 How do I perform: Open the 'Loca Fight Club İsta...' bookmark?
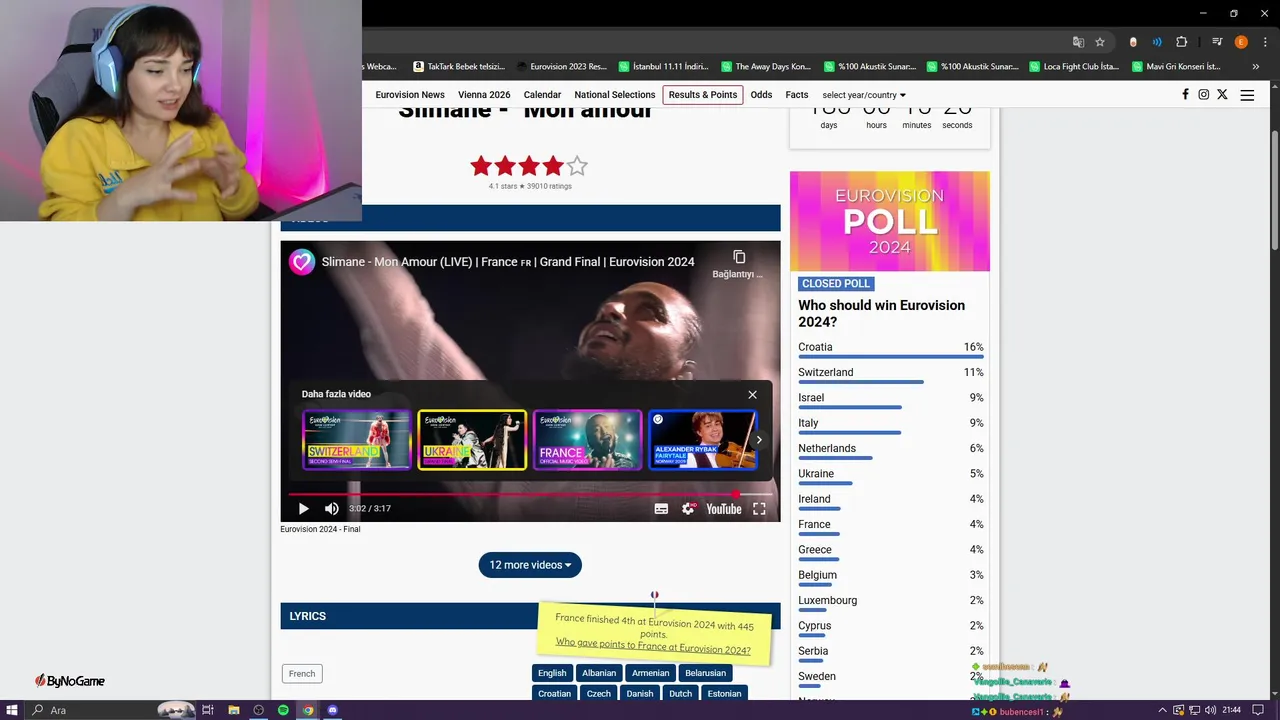[x=1073, y=67]
